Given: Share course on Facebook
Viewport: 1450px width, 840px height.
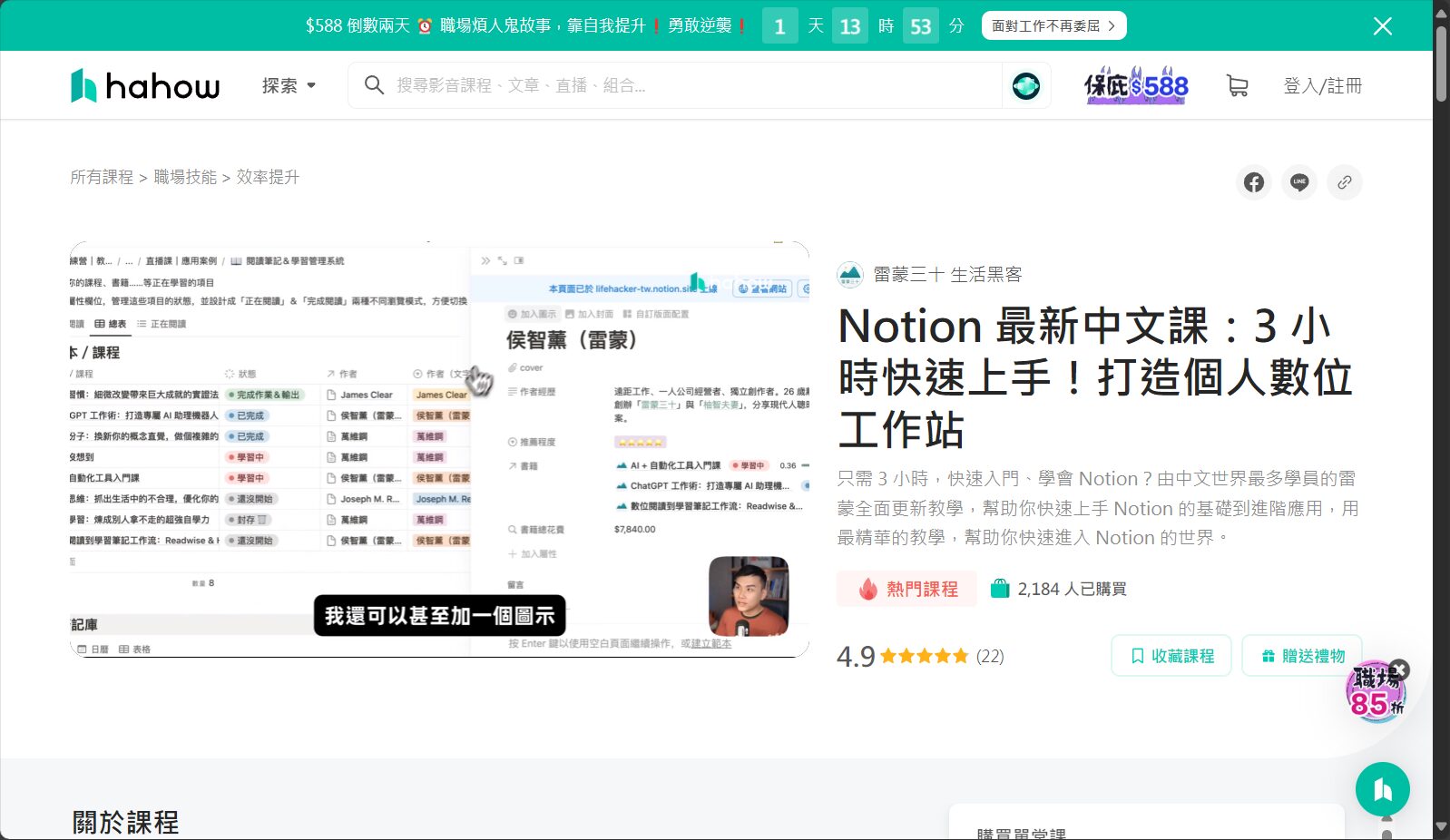Looking at the screenshot, I should 1253,182.
